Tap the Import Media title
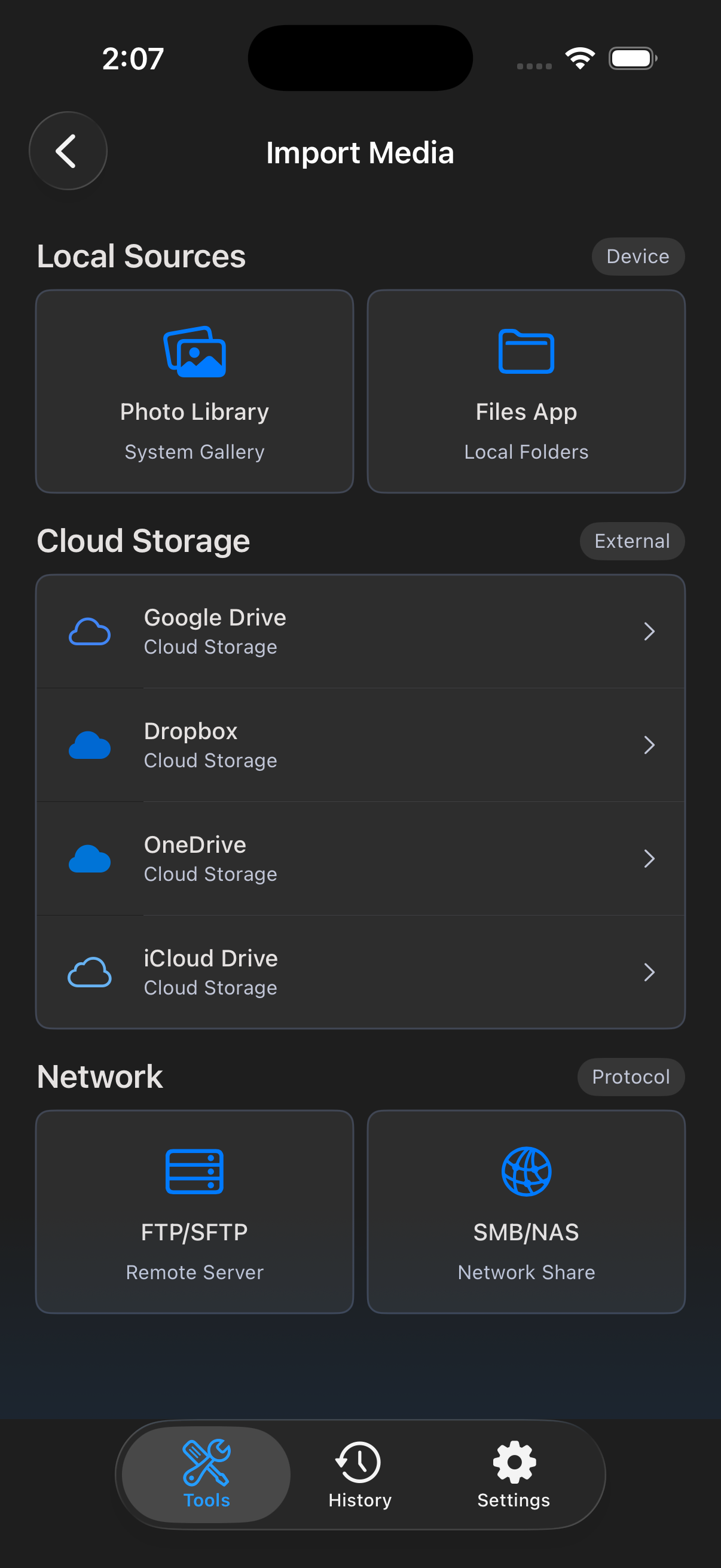This screenshot has height=1568, width=721. coord(360,152)
